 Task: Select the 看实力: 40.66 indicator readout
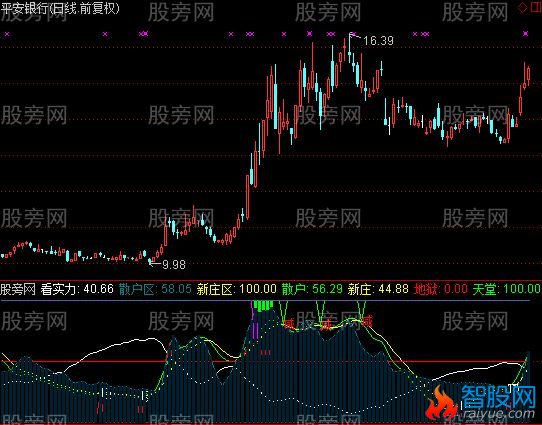(x=77, y=289)
